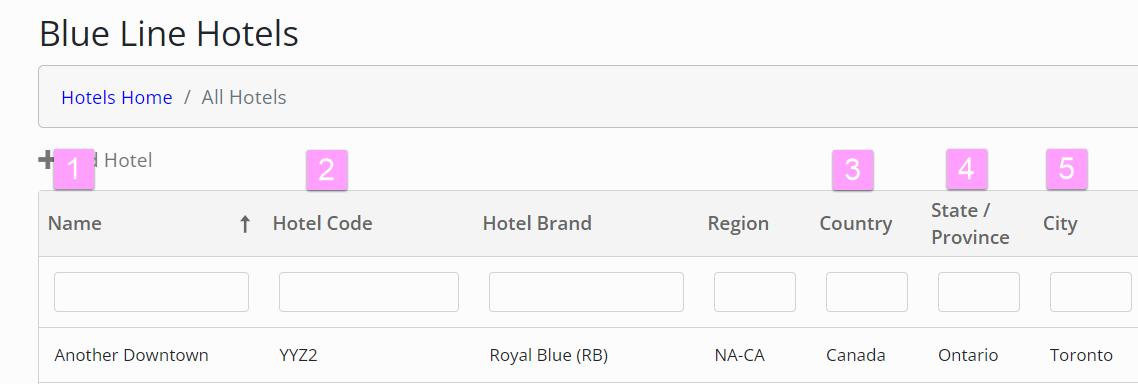Select the pink marker labeled 4
This screenshot has width=1138, height=384.
[967, 169]
